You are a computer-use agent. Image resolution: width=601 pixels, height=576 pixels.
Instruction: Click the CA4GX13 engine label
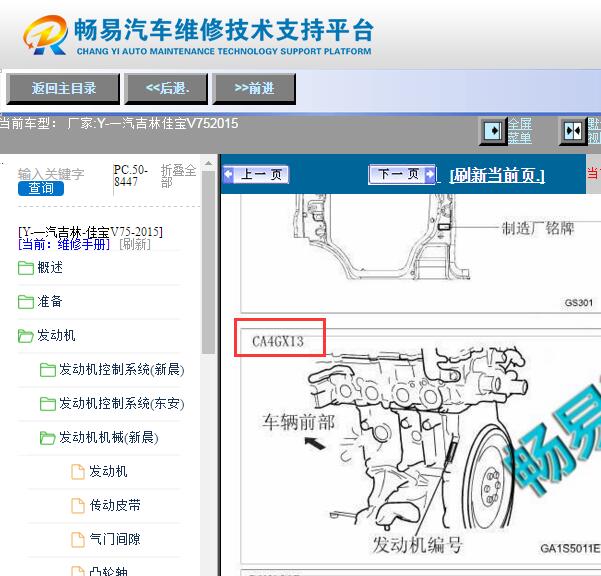click(x=278, y=341)
